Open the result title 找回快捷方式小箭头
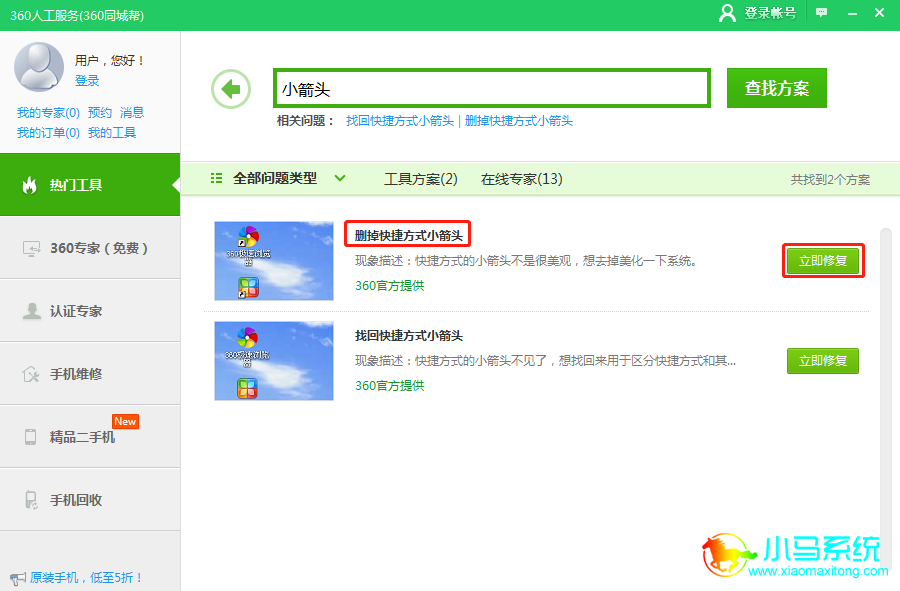900x591 pixels. tap(409, 335)
